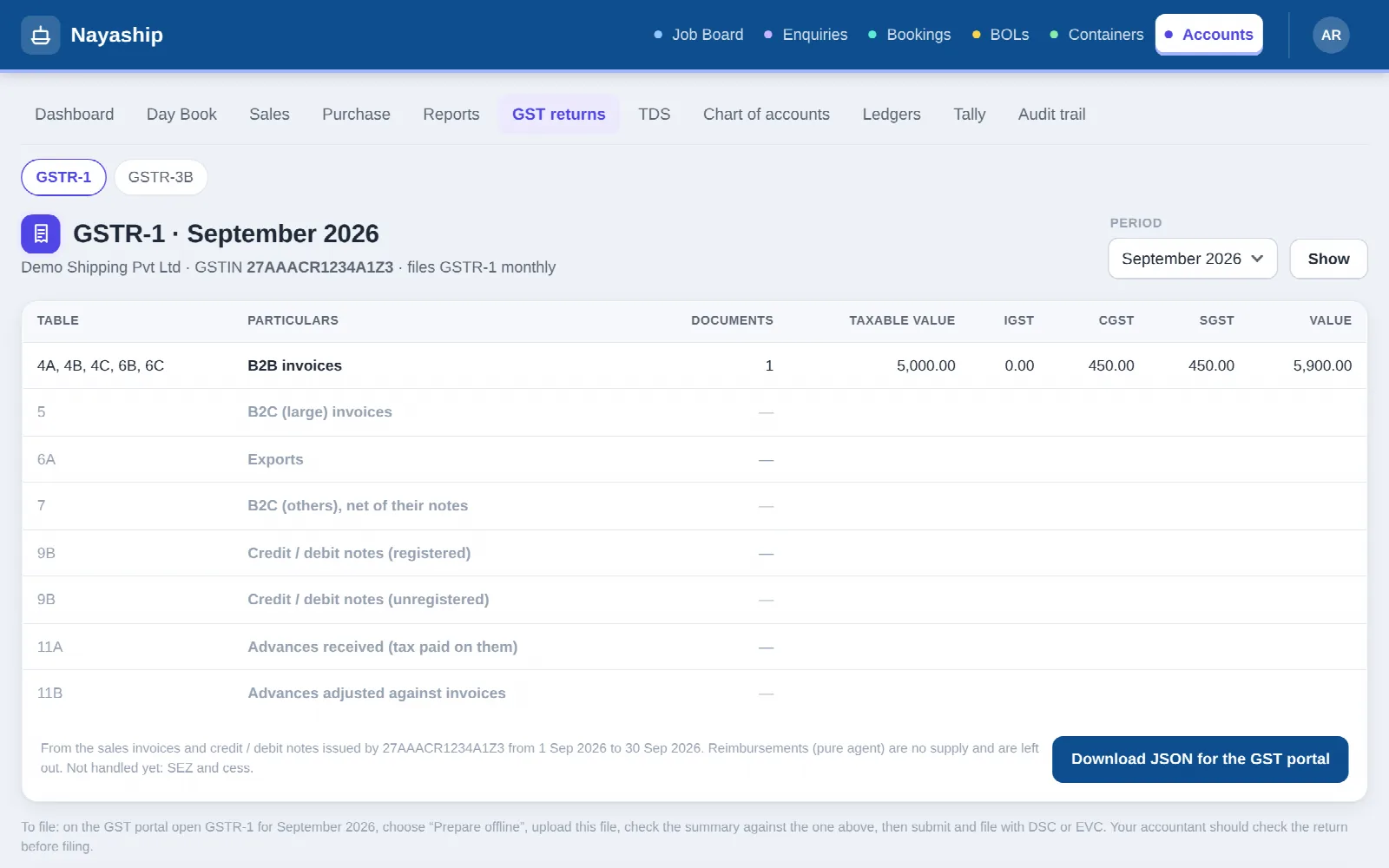
Task: Select the GSTR-1 tab
Action: coord(63,177)
